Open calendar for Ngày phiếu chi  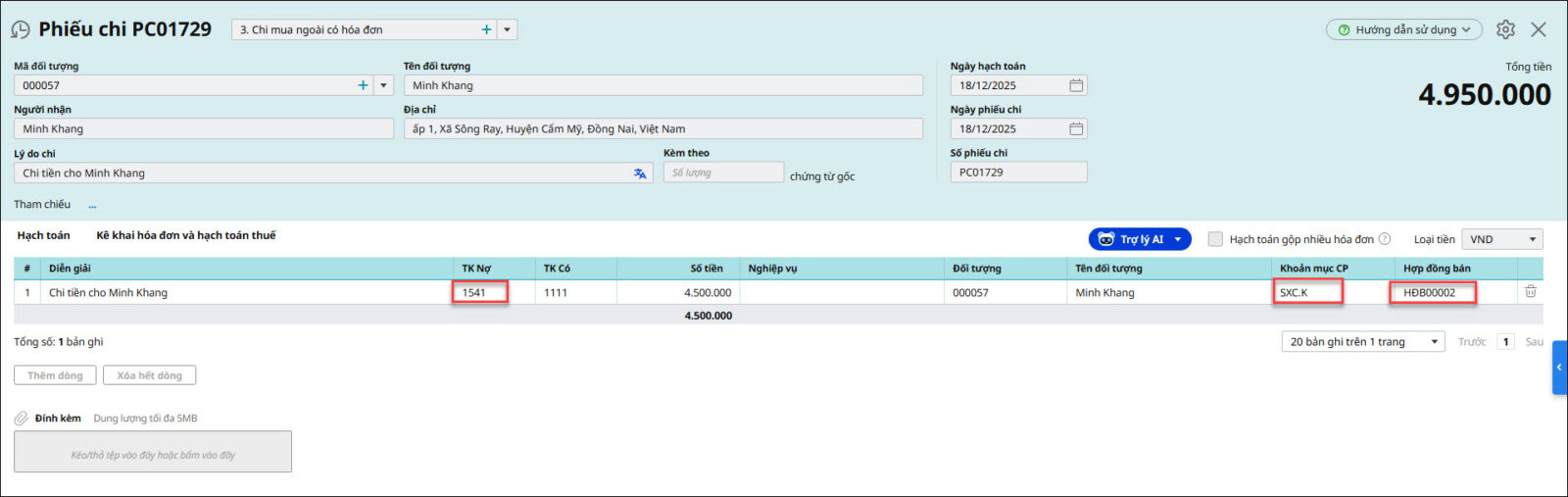[x=1075, y=128]
